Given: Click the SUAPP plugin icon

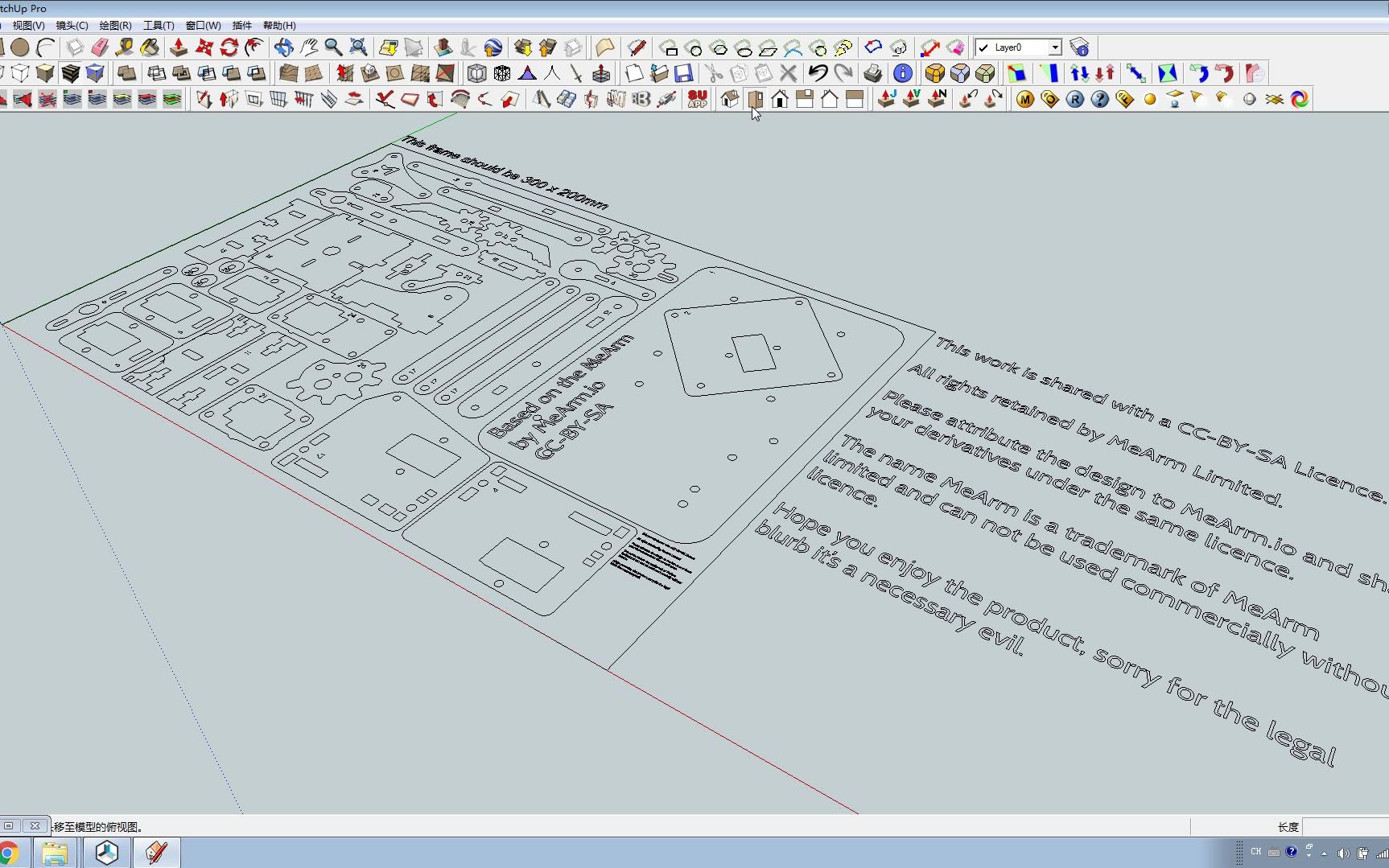Looking at the screenshot, I should tap(698, 99).
